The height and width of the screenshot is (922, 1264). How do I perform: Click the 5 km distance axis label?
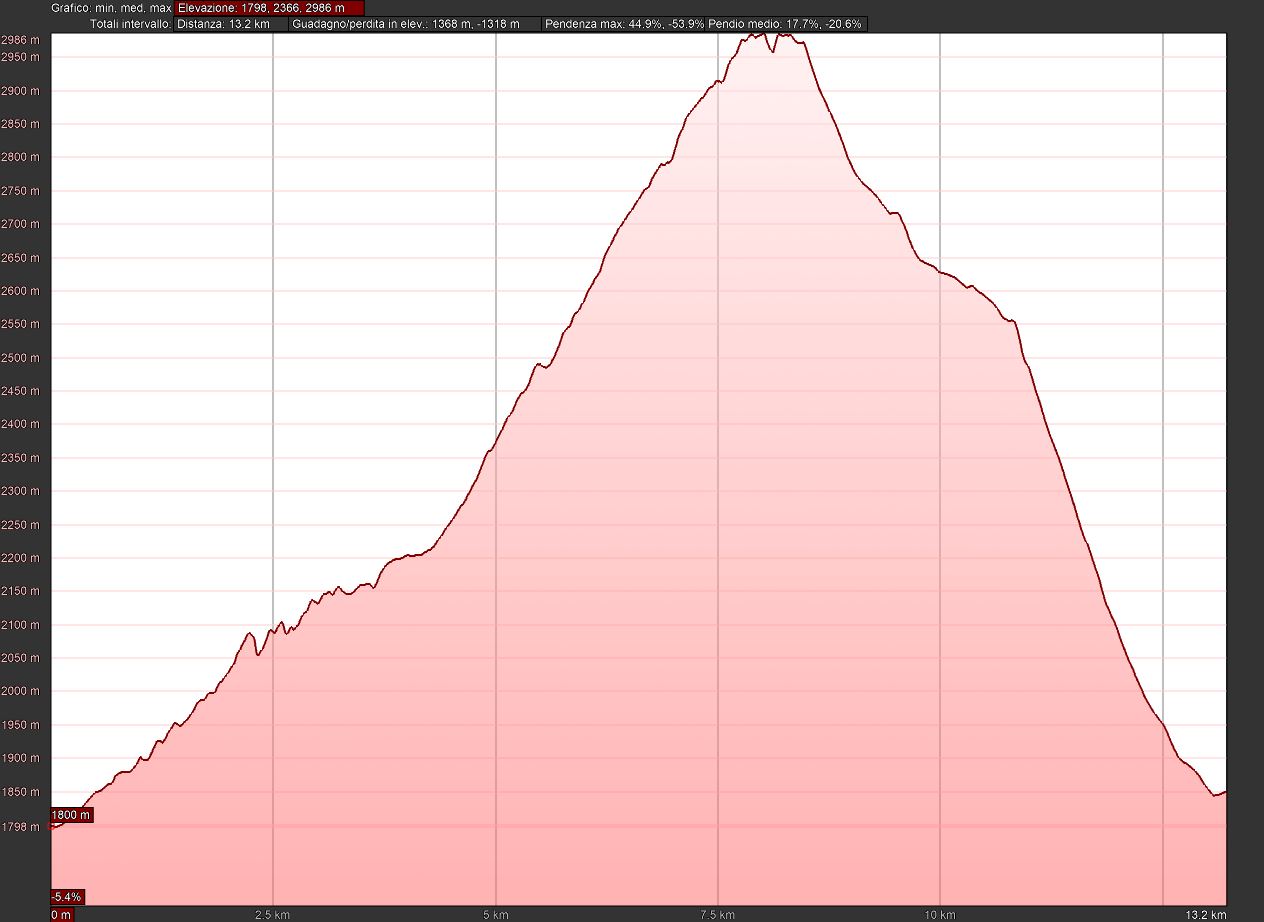(x=496, y=914)
